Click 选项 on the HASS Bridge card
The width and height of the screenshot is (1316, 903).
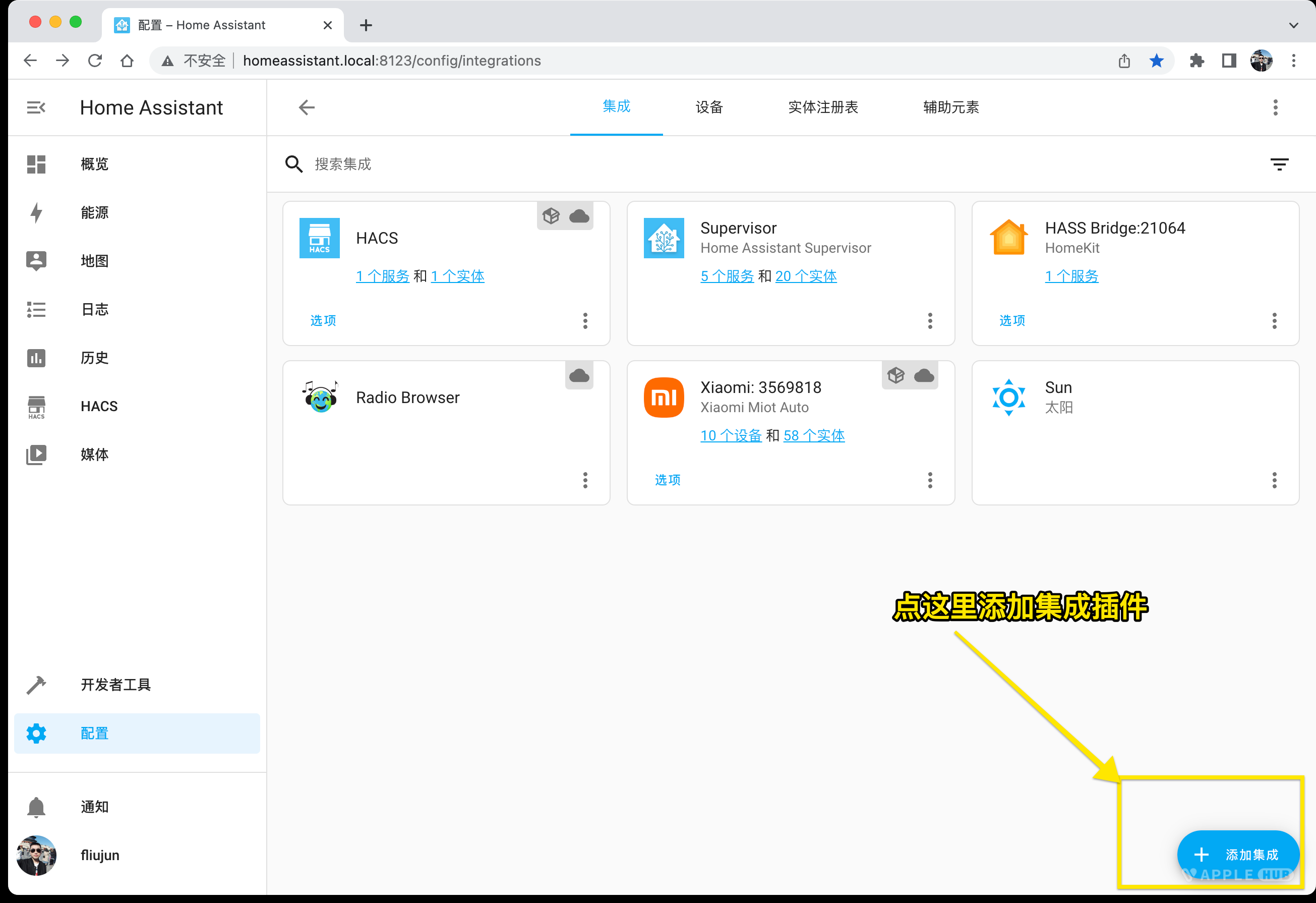pos(1012,321)
